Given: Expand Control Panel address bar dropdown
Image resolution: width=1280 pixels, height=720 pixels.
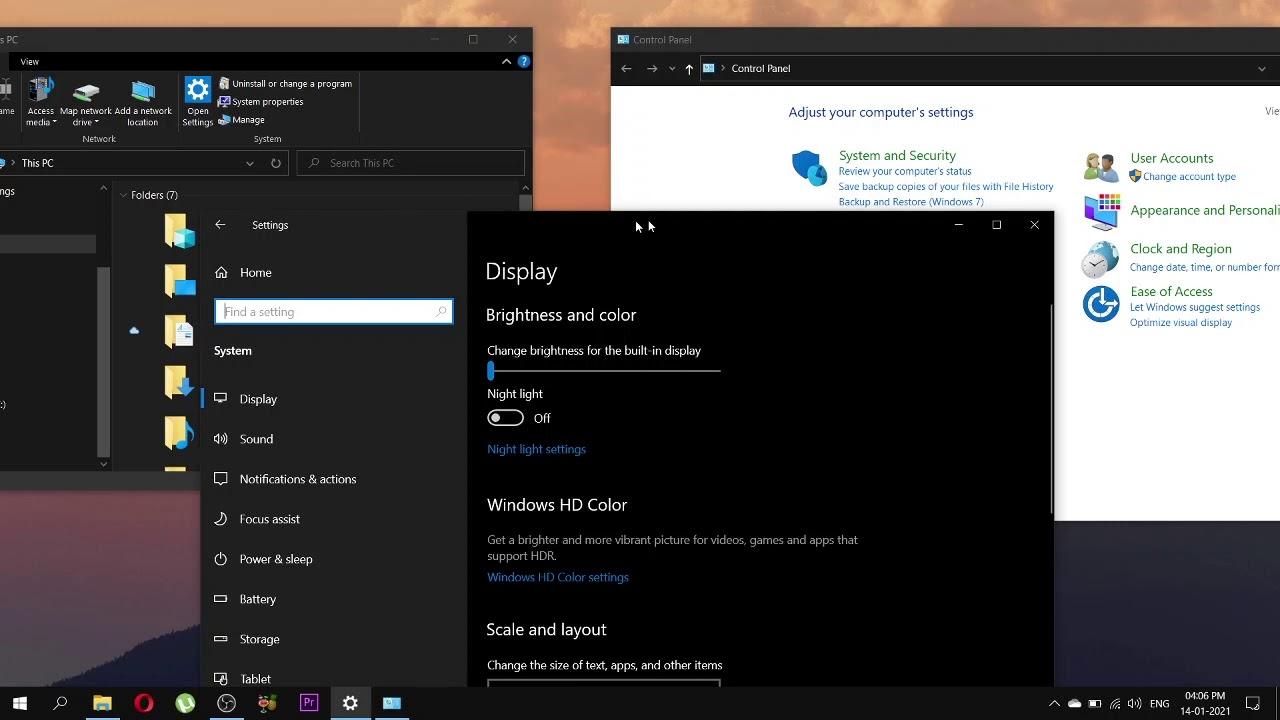Looking at the screenshot, I should (1262, 69).
